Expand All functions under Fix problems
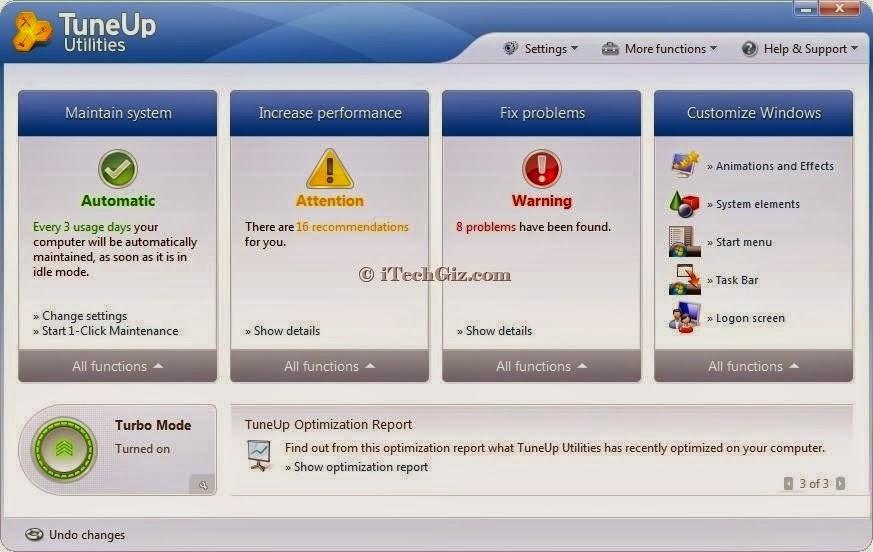 pos(541,366)
